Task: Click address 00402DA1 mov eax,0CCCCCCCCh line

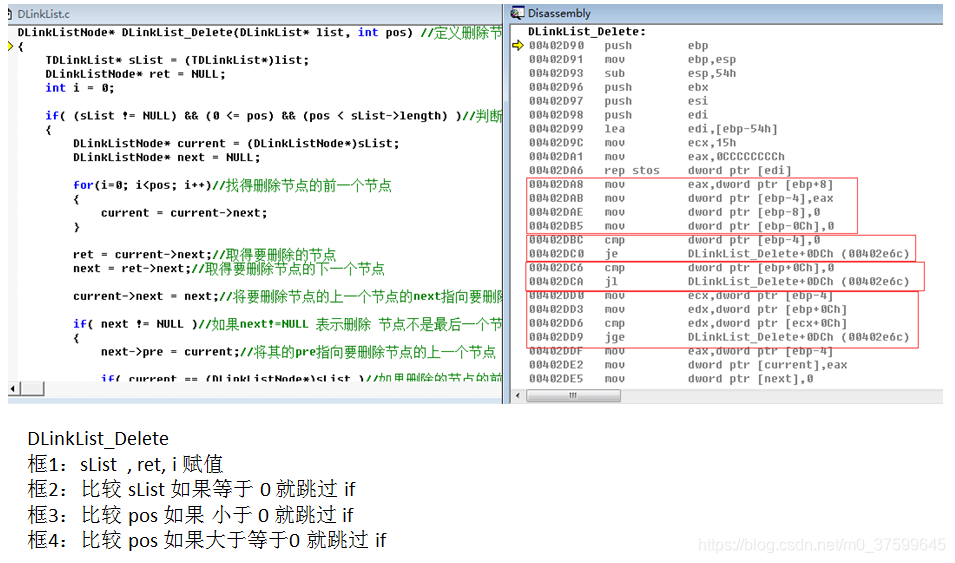Action: click(657, 157)
